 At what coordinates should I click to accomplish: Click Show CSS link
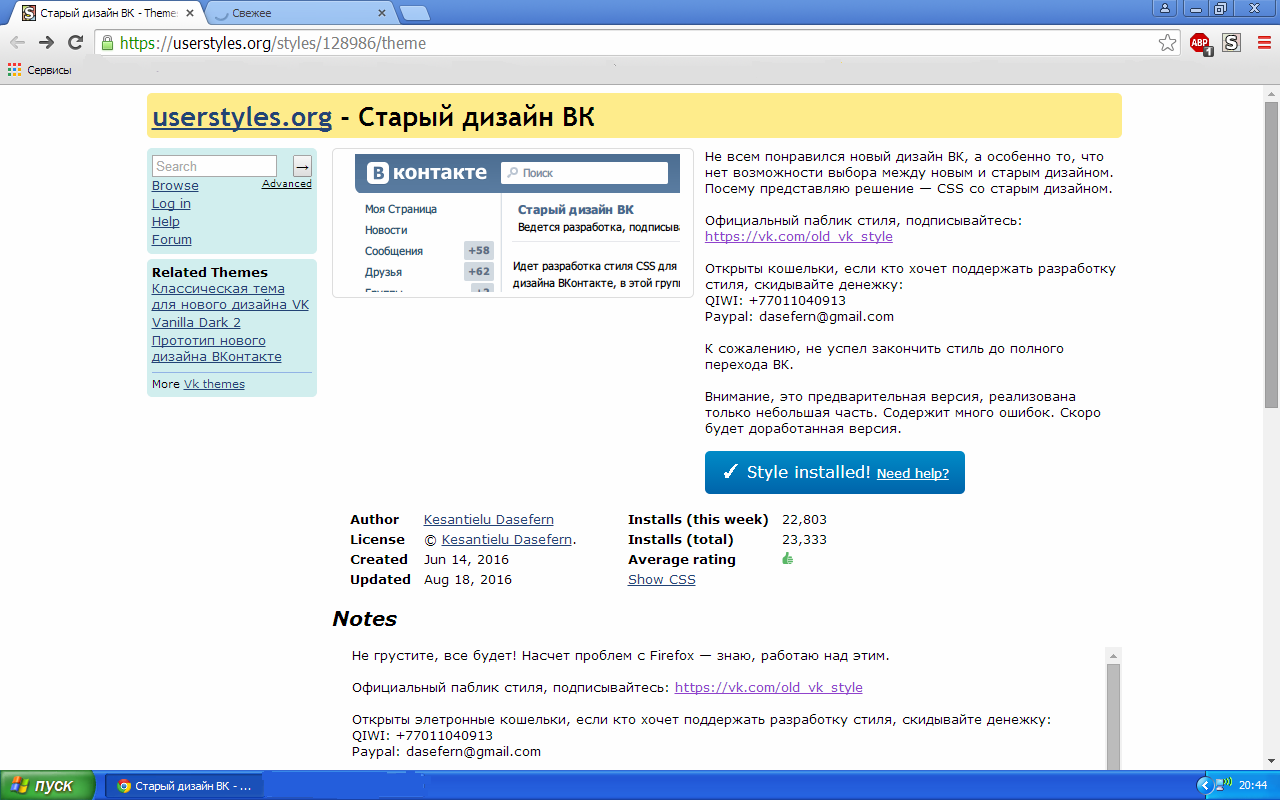pyautogui.click(x=661, y=580)
